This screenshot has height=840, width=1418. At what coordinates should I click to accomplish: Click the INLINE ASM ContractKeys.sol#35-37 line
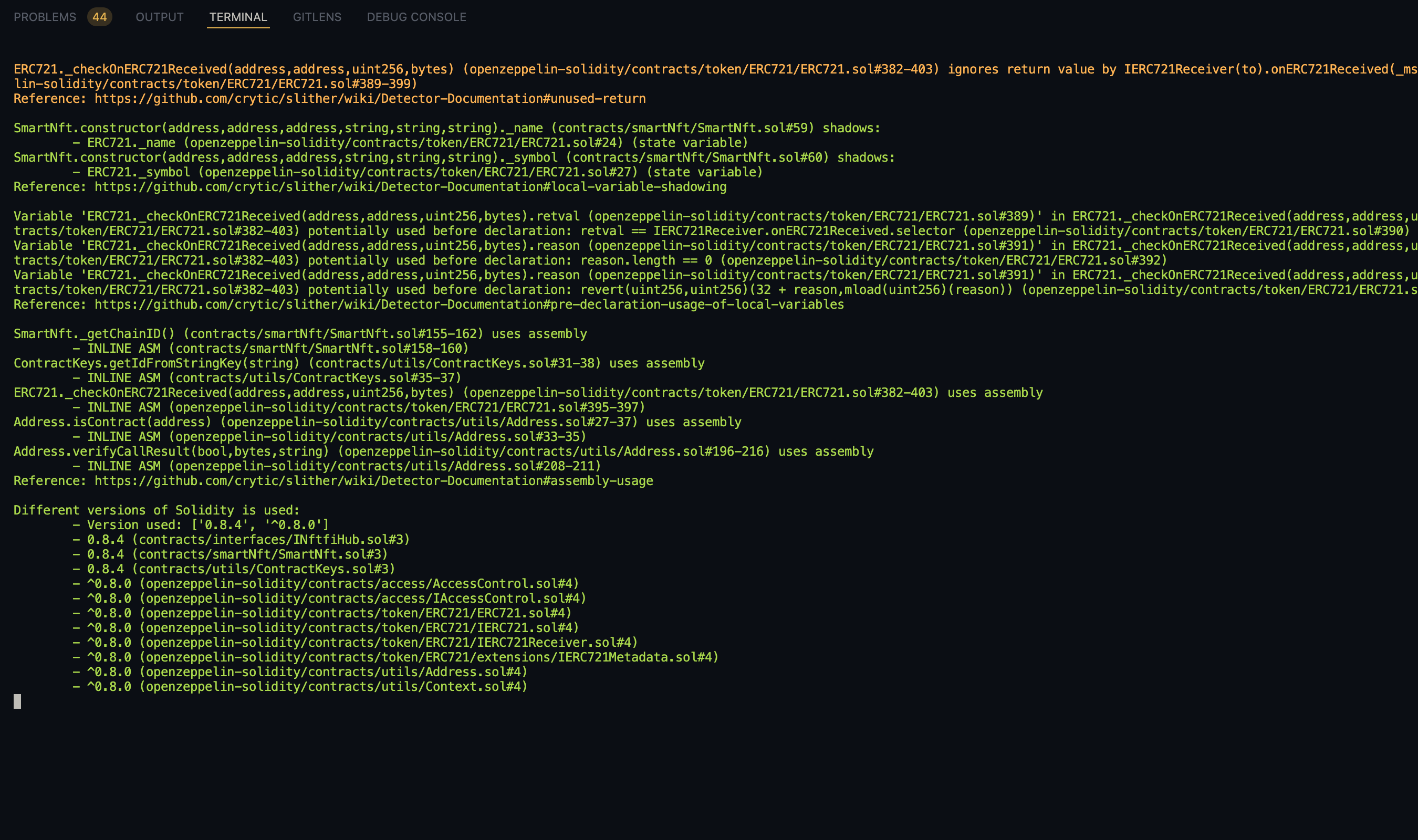pos(267,378)
